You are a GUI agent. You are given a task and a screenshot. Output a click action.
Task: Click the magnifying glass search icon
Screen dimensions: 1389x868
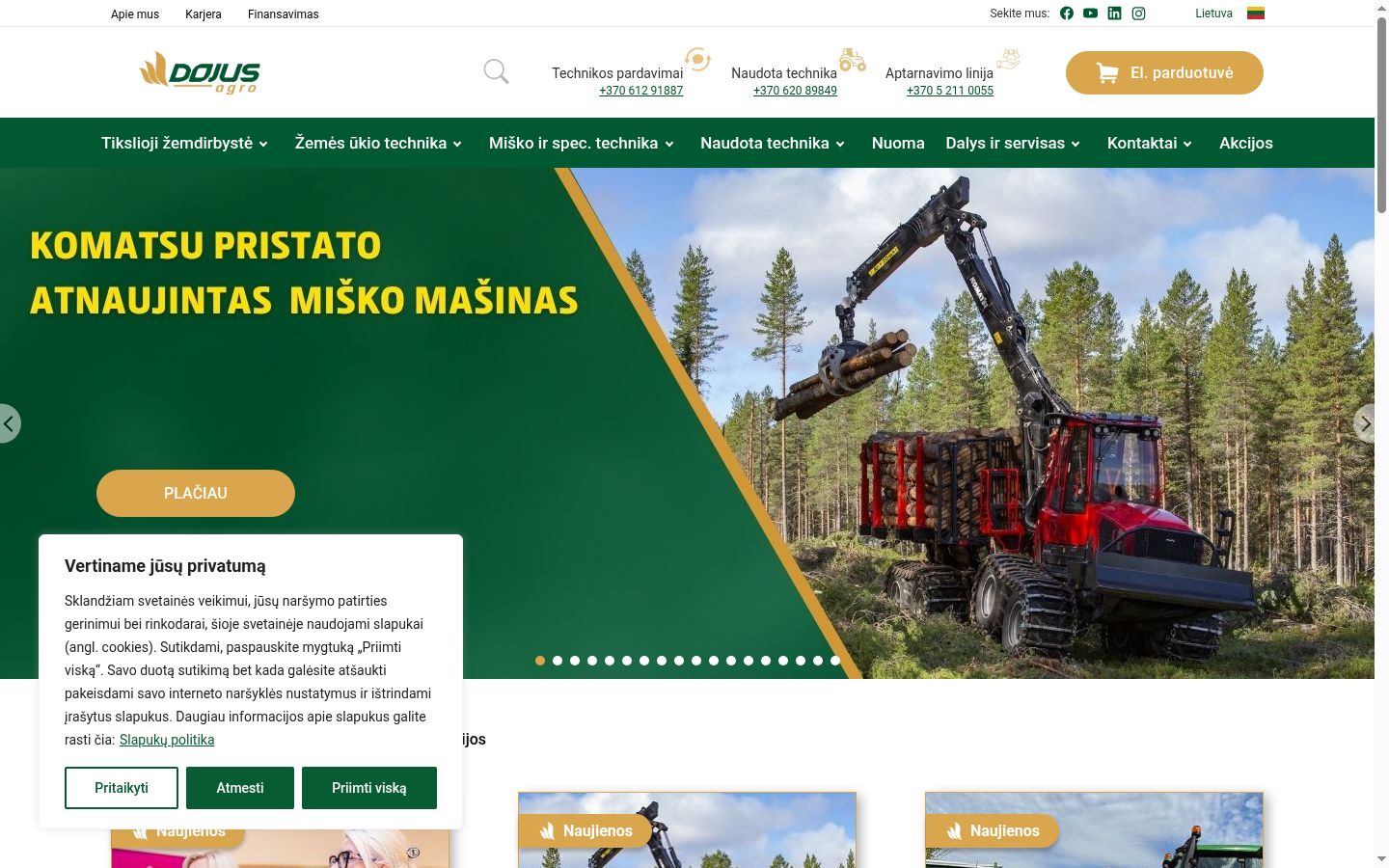[x=496, y=71]
